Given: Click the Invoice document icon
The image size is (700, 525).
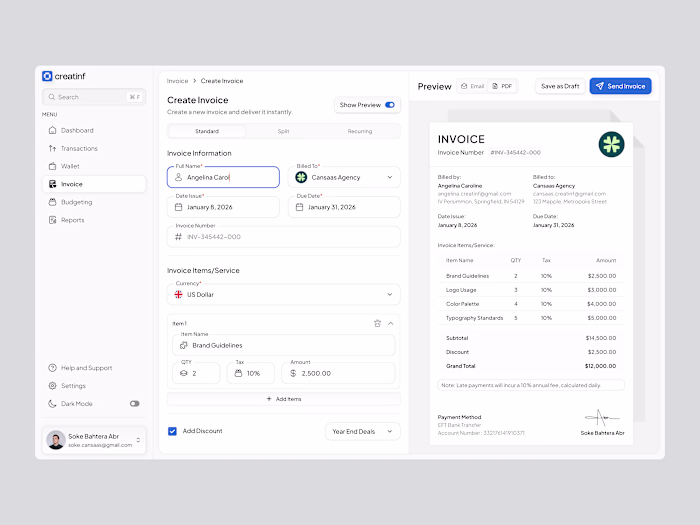Looking at the screenshot, I should pyautogui.click(x=52, y=184).
